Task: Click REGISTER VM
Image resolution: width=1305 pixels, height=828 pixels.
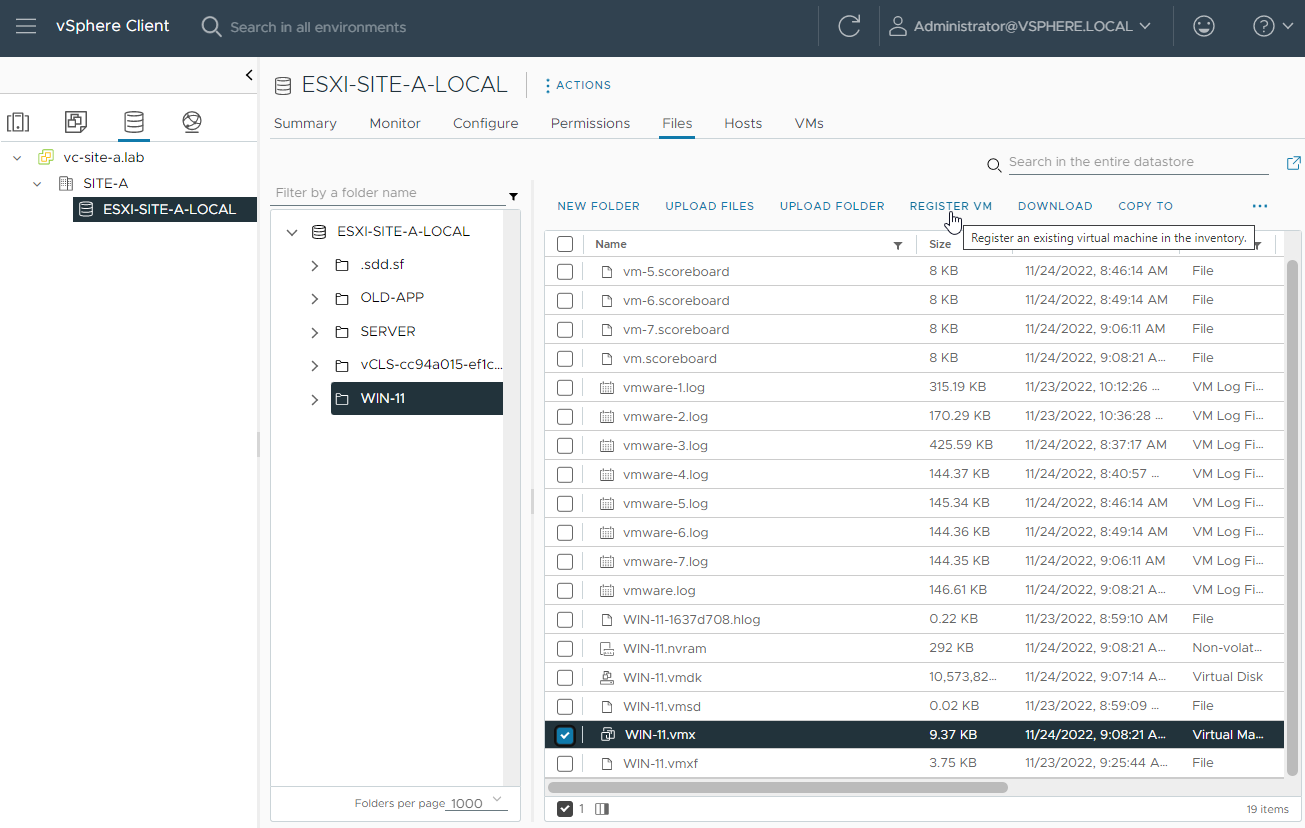Action: point(951,206)
